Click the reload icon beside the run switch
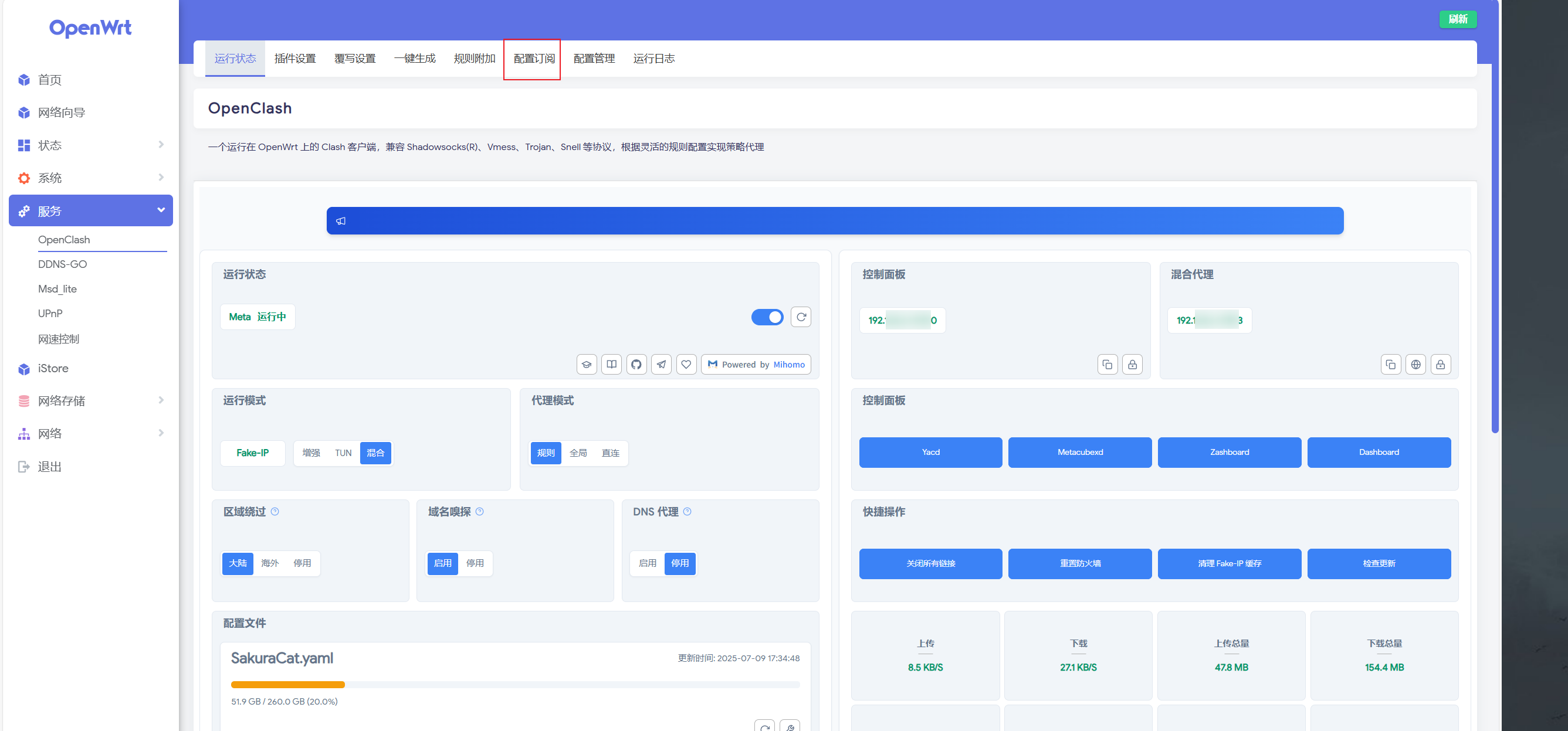Screen dimensions: 1568x731 pos(801,317)
